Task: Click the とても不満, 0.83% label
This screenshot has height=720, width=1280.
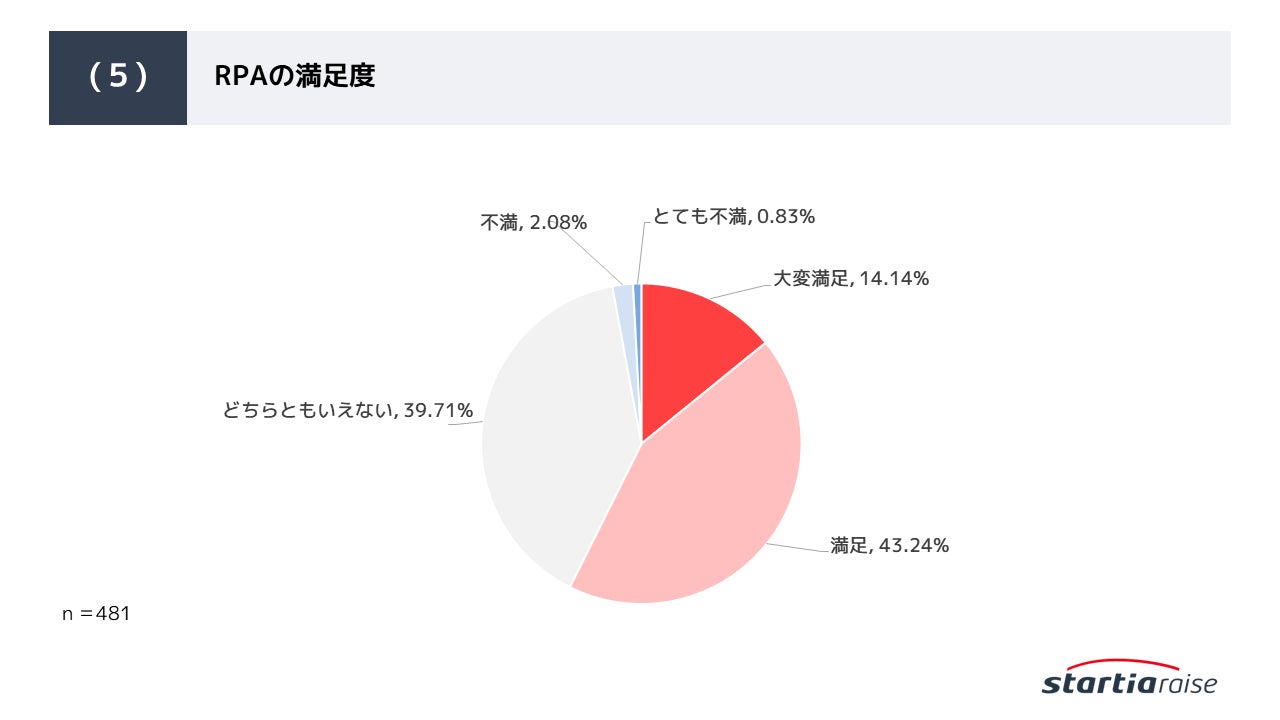Action: [734, 216]
